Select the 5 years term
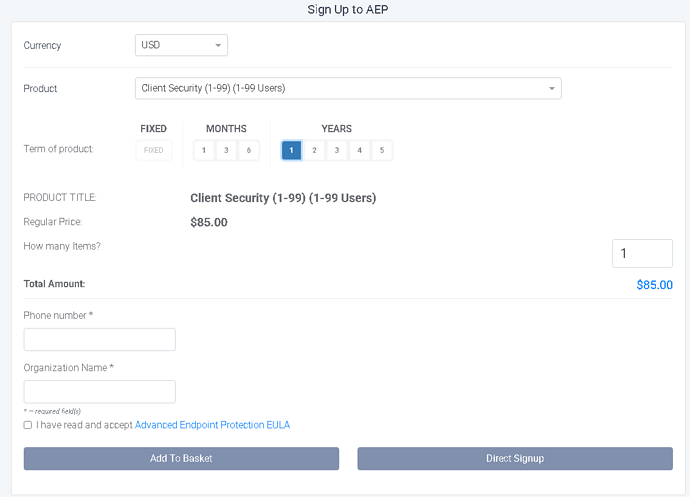Screen dimensions: 690x497 [x=382, y=150]
